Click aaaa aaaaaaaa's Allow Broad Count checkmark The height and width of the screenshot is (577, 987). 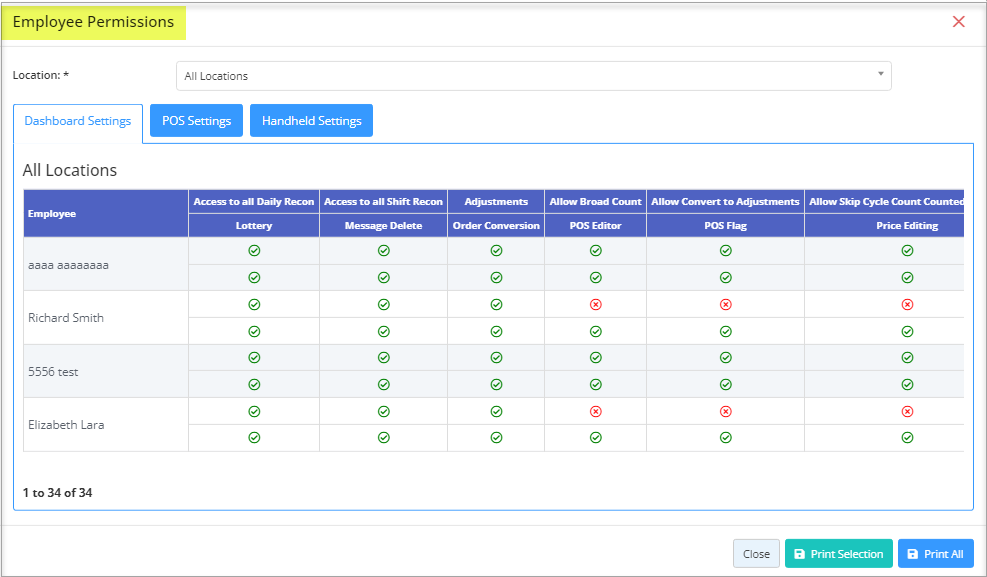pos(595,250)
